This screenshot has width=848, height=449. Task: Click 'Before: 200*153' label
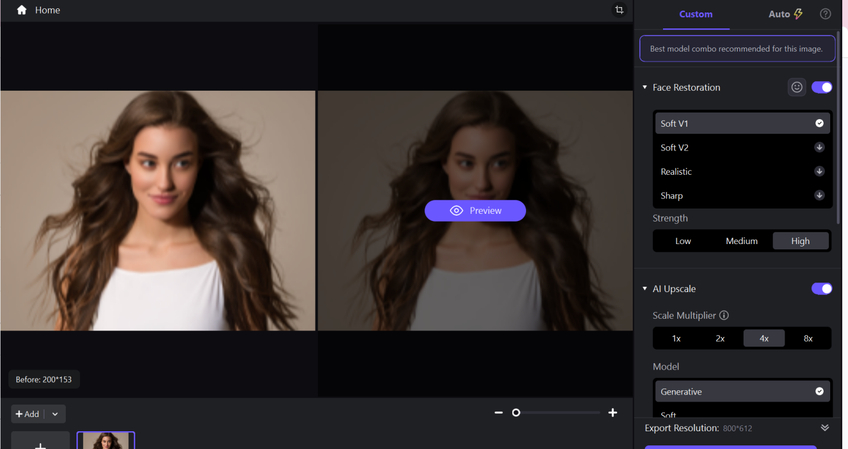point(44,379)
